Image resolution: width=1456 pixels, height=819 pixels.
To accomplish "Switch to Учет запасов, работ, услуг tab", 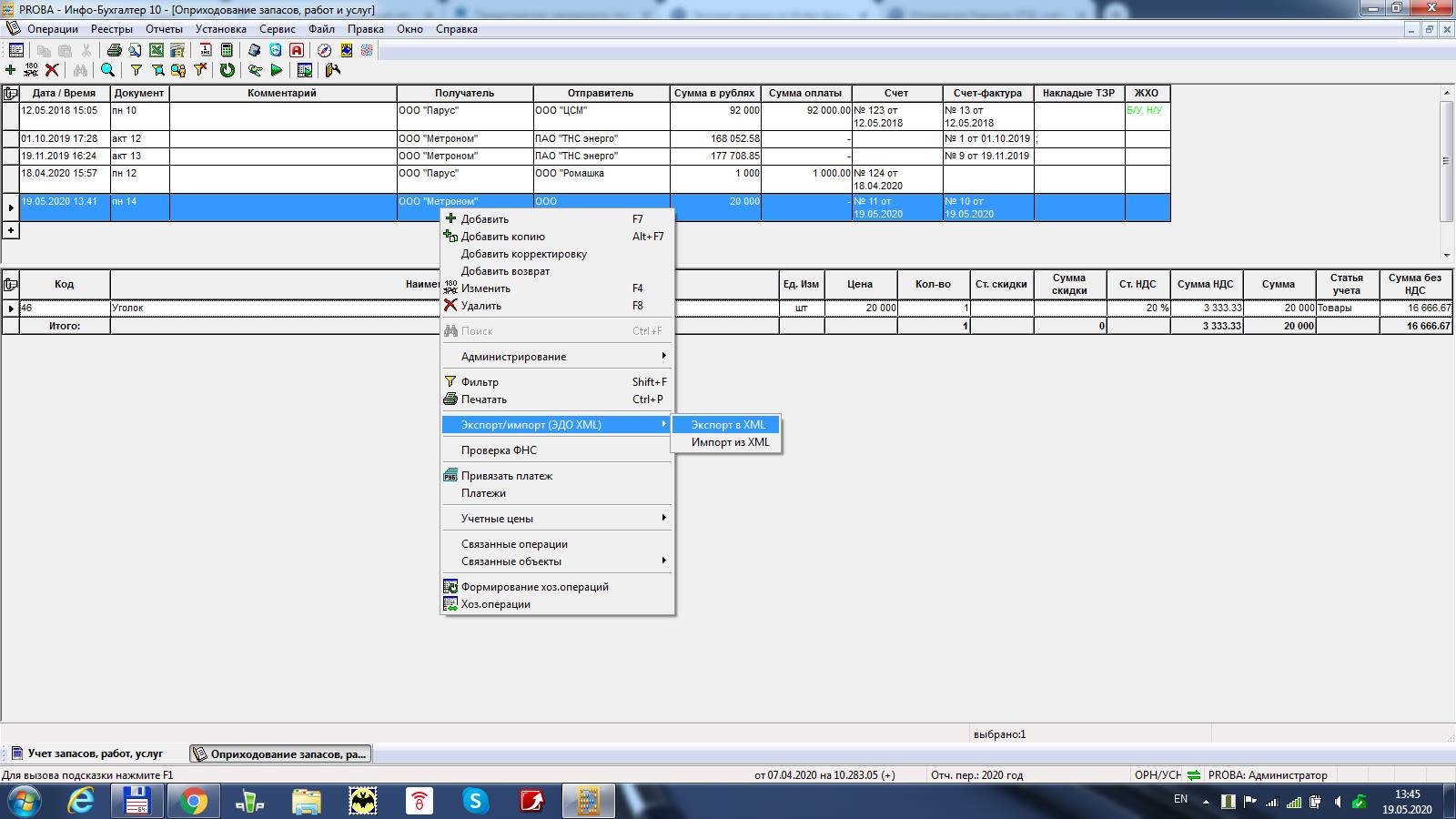I will click(87, 753).
